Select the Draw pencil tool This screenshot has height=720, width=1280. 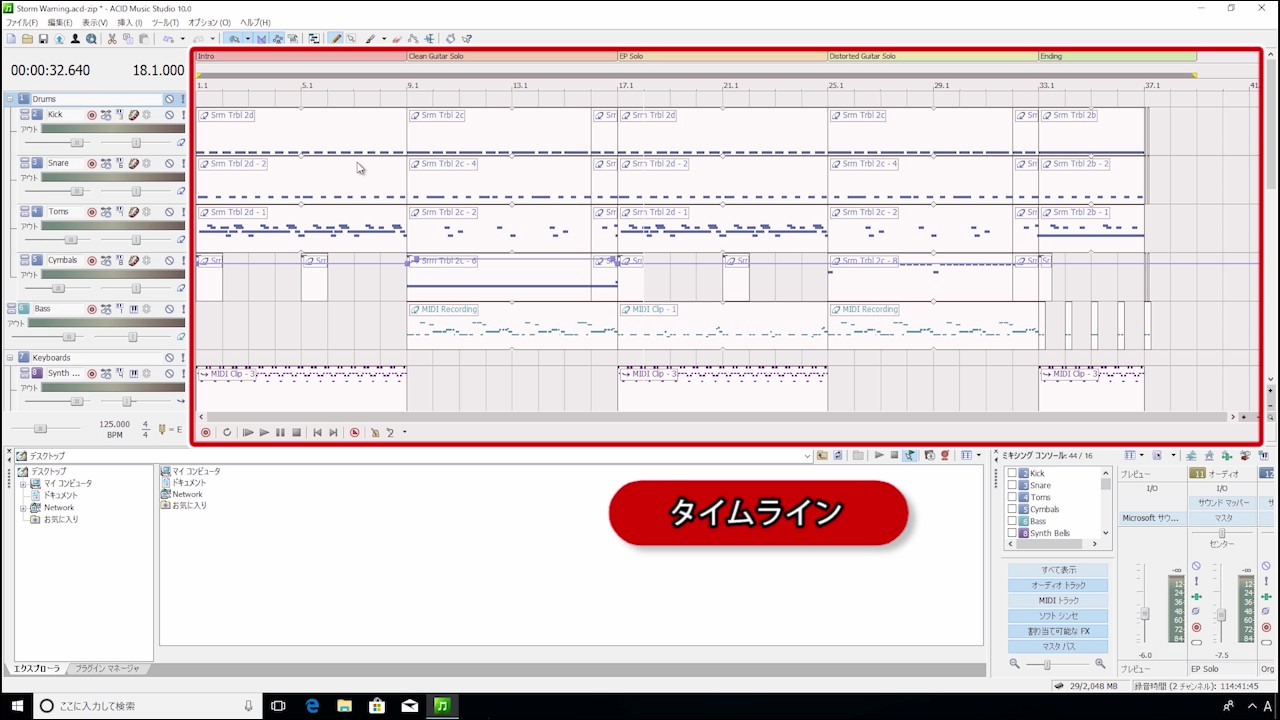point(336,39)
